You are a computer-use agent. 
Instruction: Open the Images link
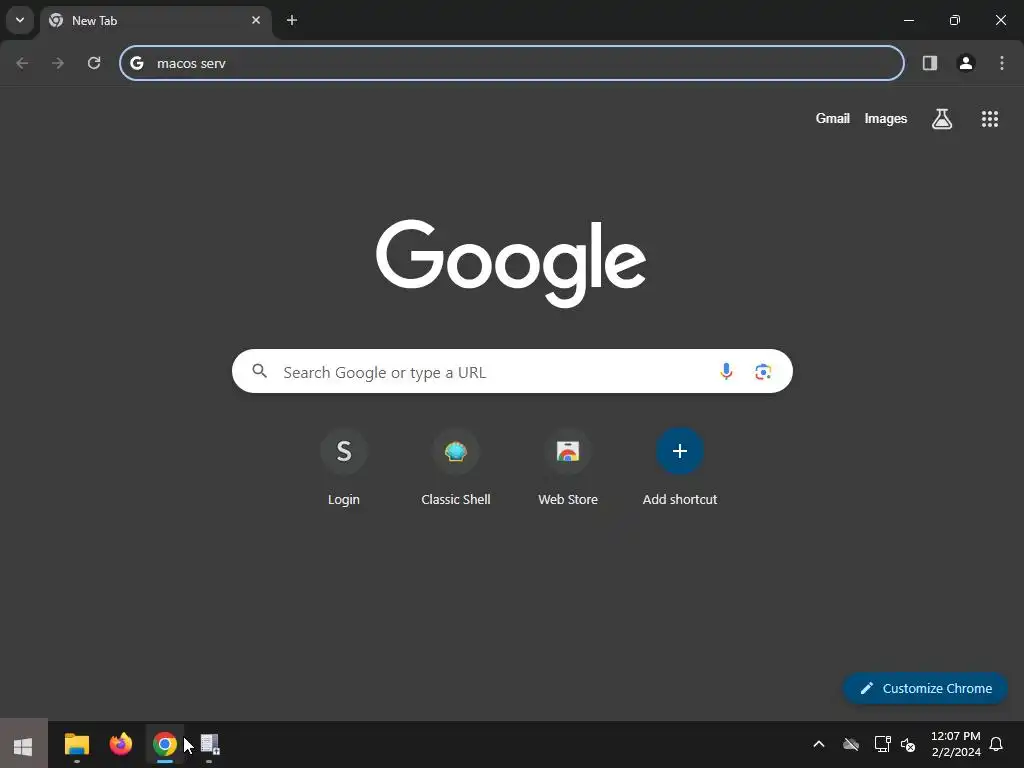tap(886, 118)
